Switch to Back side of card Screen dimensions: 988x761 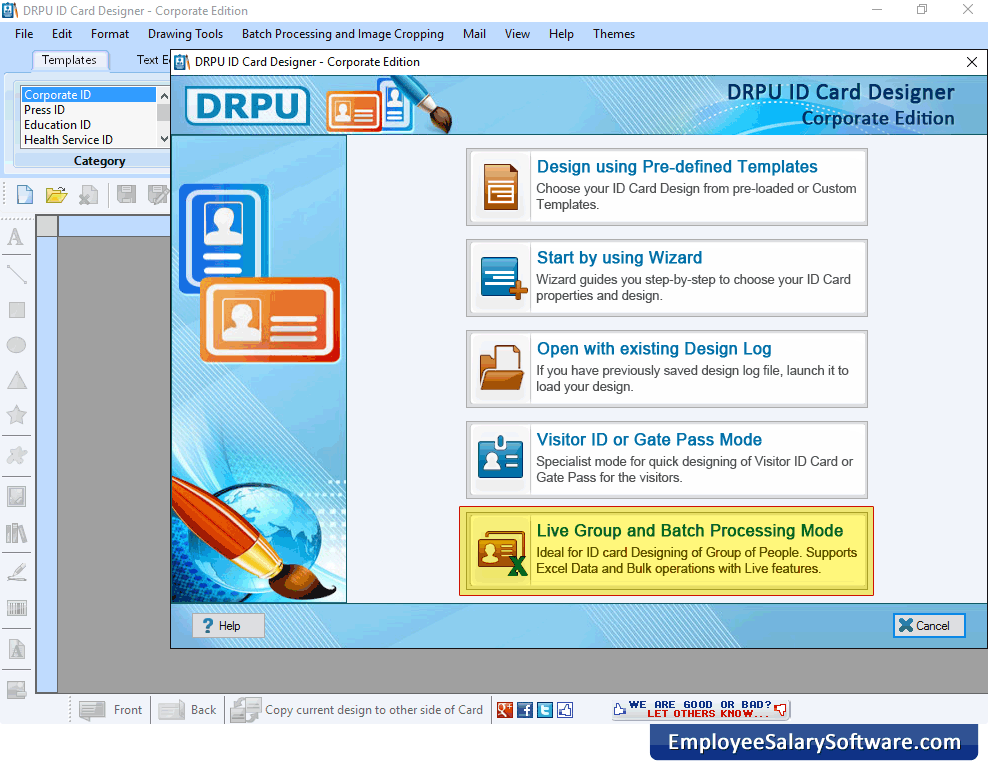[x=187, y=710]
